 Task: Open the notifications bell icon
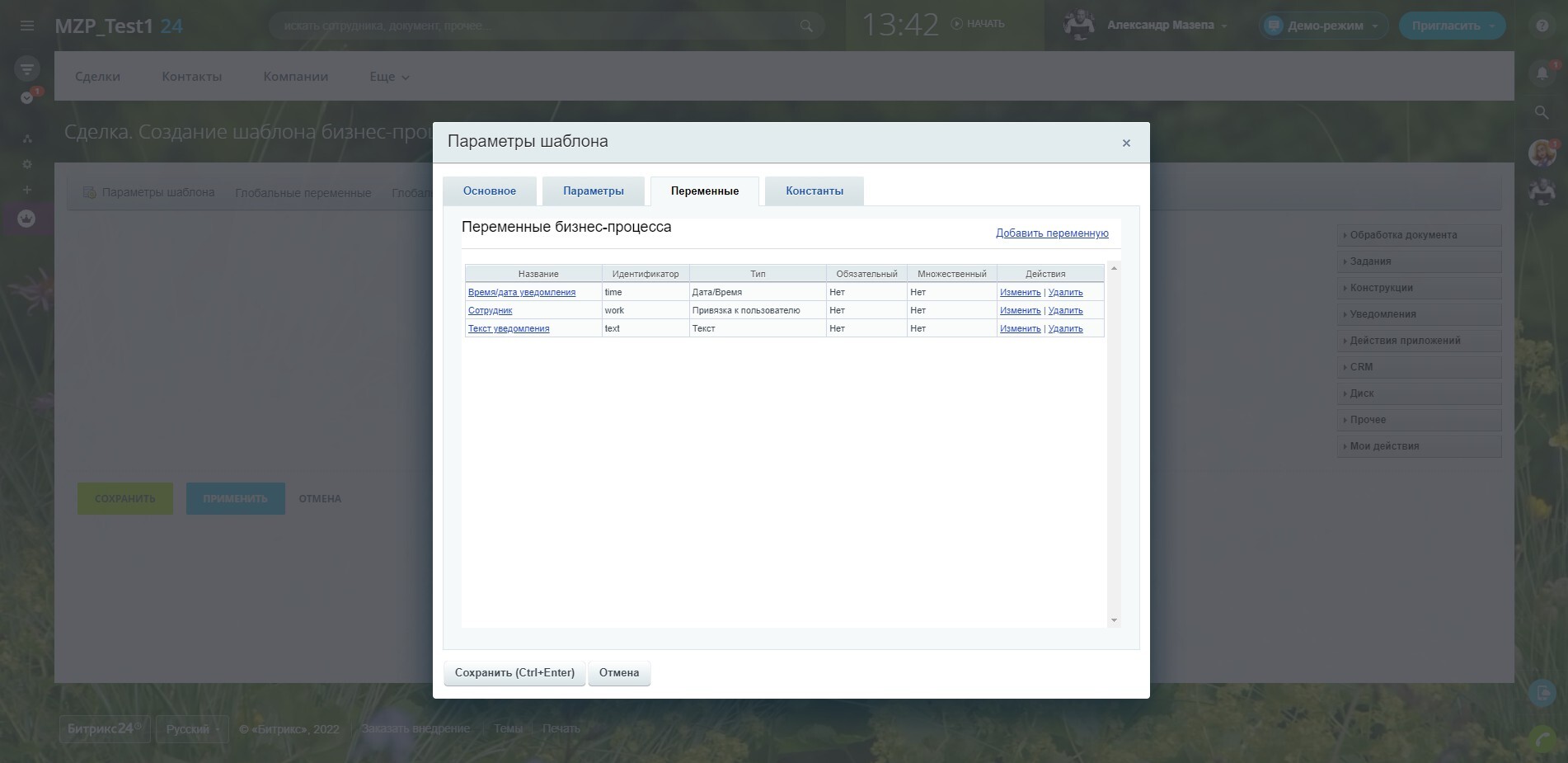(x=1542, y=73)
